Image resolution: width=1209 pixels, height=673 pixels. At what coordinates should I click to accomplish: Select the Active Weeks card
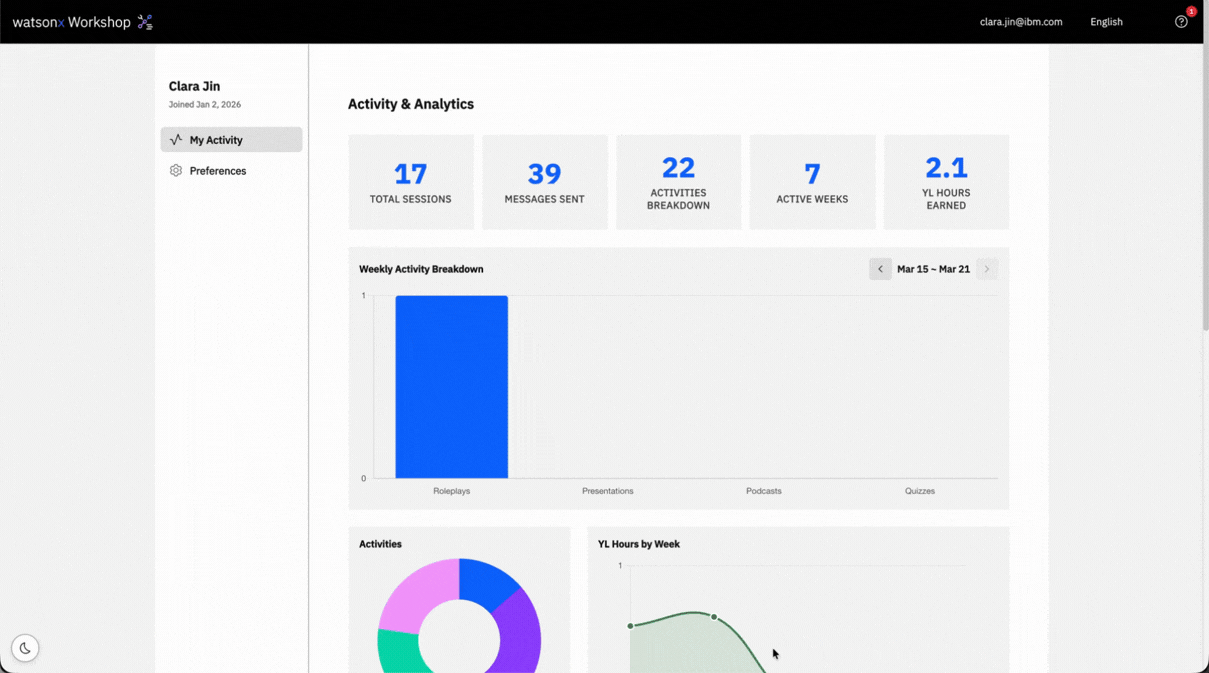coord(812,182)
